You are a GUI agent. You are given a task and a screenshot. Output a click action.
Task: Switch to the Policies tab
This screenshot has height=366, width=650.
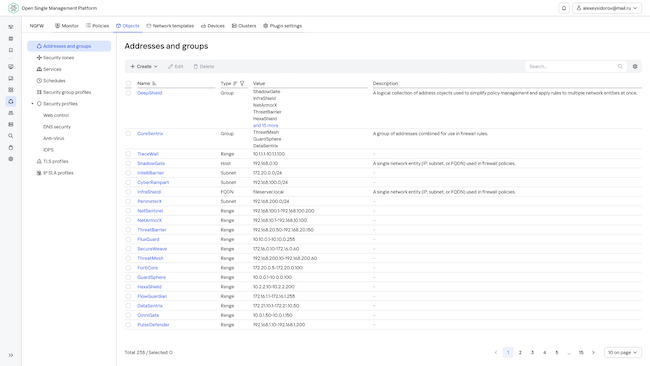click(97, 26)
